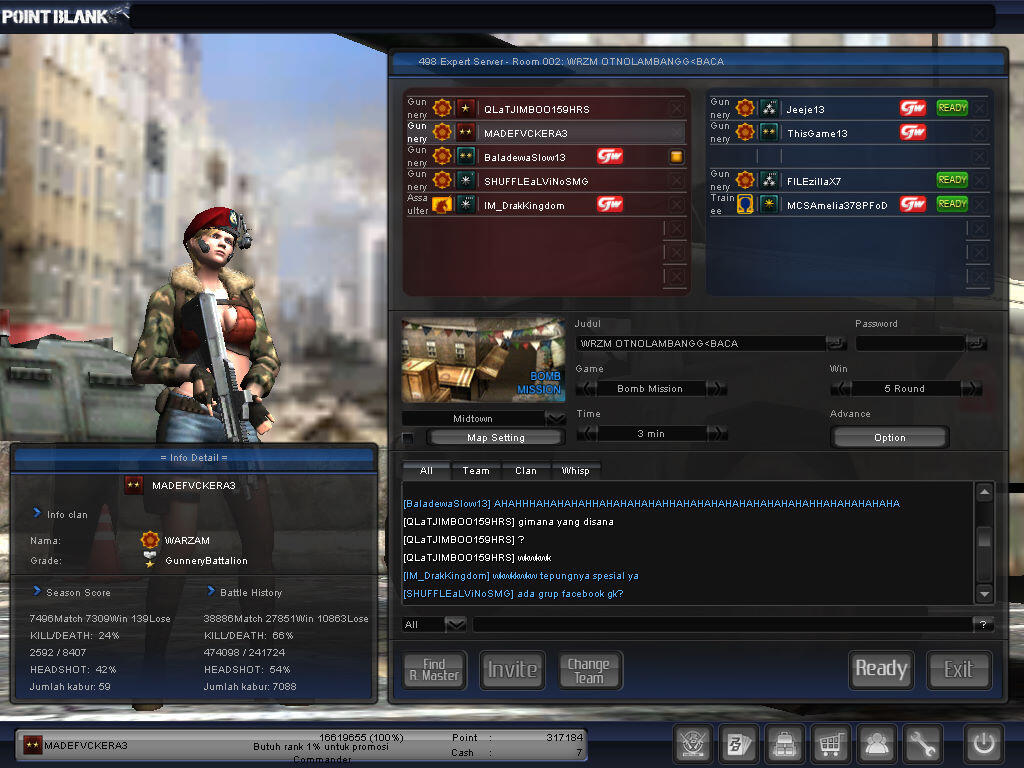Open the PB cards collection icon

(739, 744)
